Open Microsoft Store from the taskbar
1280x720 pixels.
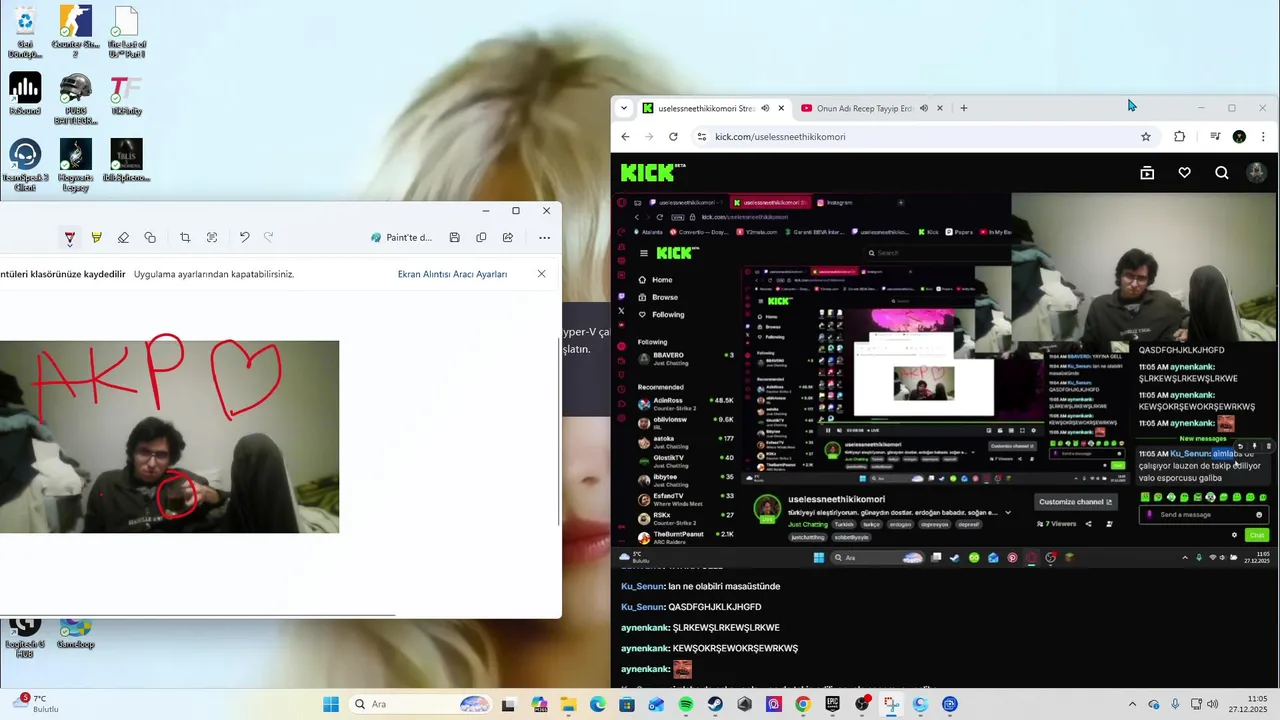[x=627, y=704]
